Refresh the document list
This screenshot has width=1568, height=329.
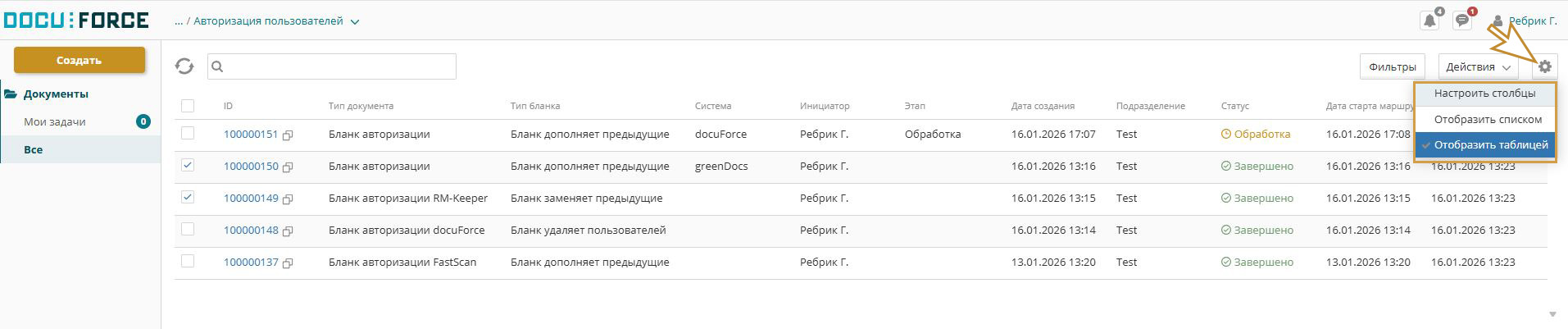point(184,66)
